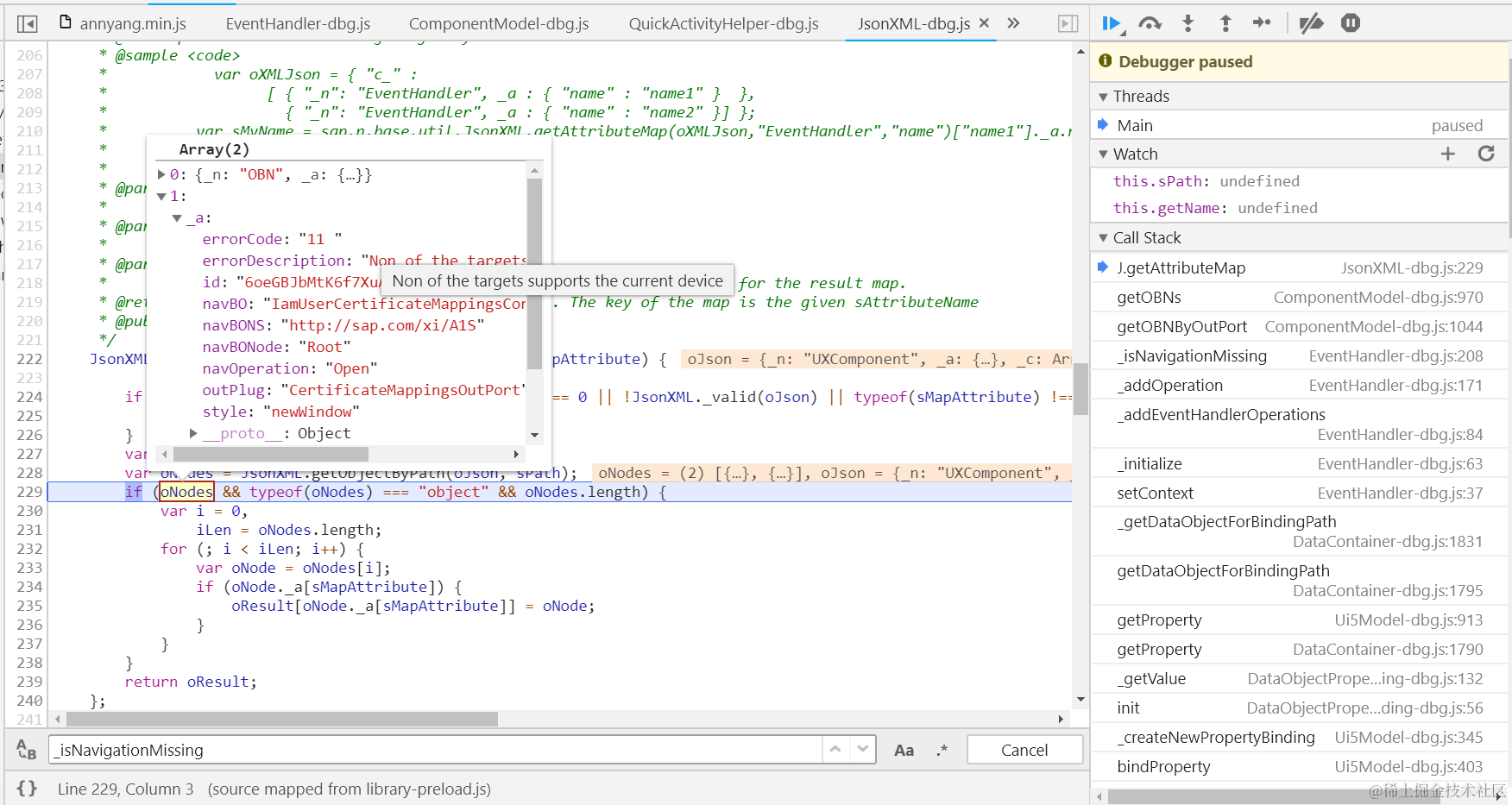
Task: Switch to ComponentModel-dbg.js tab
Action: point(499,23)
